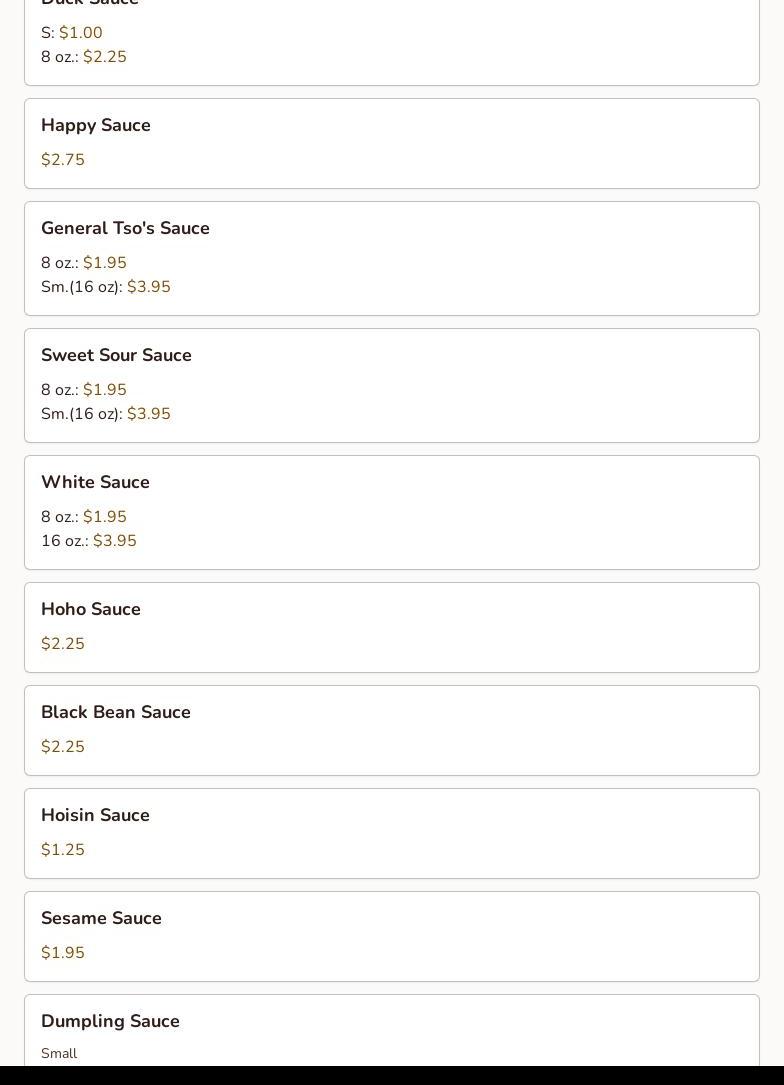Pick General Tso's Sauce Sm.(16 oz) size
784x1085 pixels.
tap(106, 287)
